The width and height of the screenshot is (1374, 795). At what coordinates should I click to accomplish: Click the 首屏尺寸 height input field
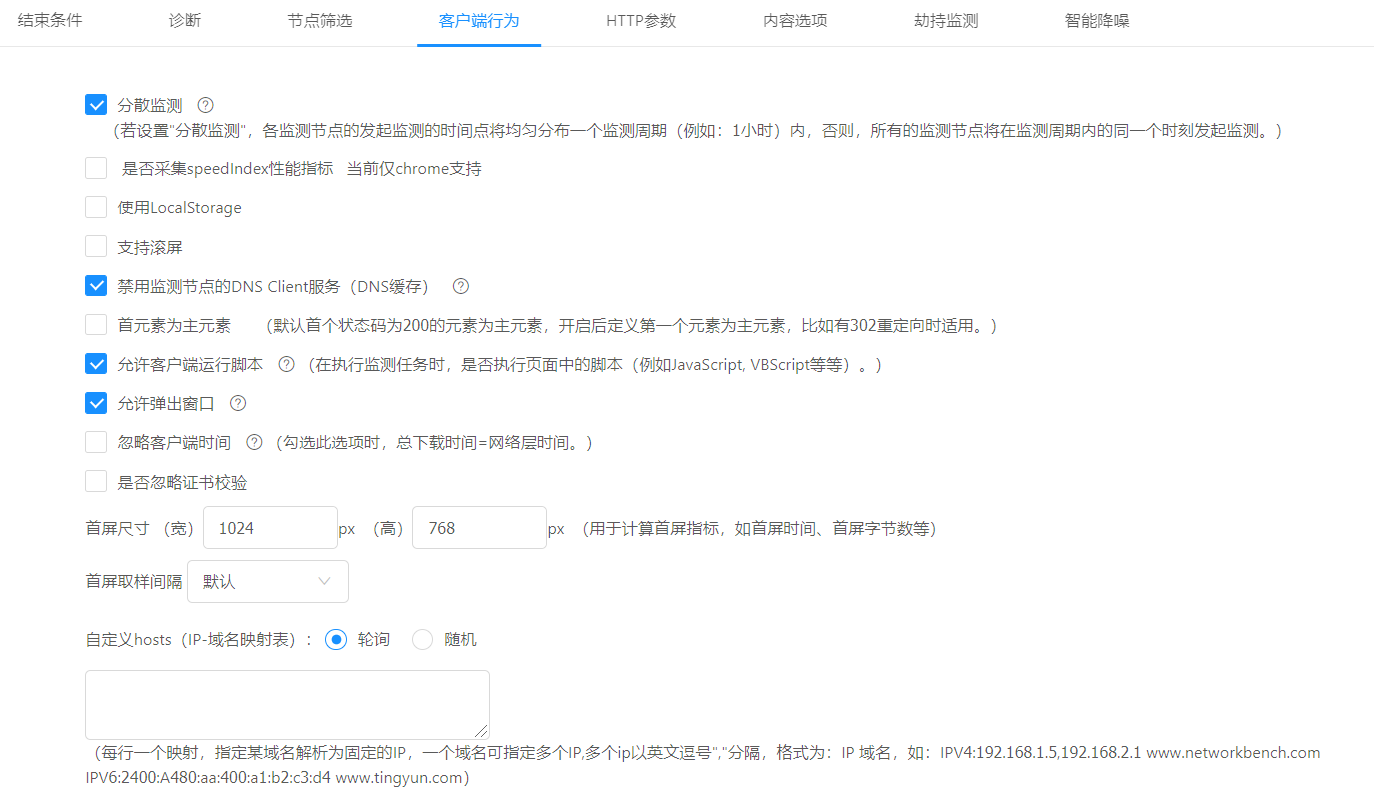[x=479, y=528]
